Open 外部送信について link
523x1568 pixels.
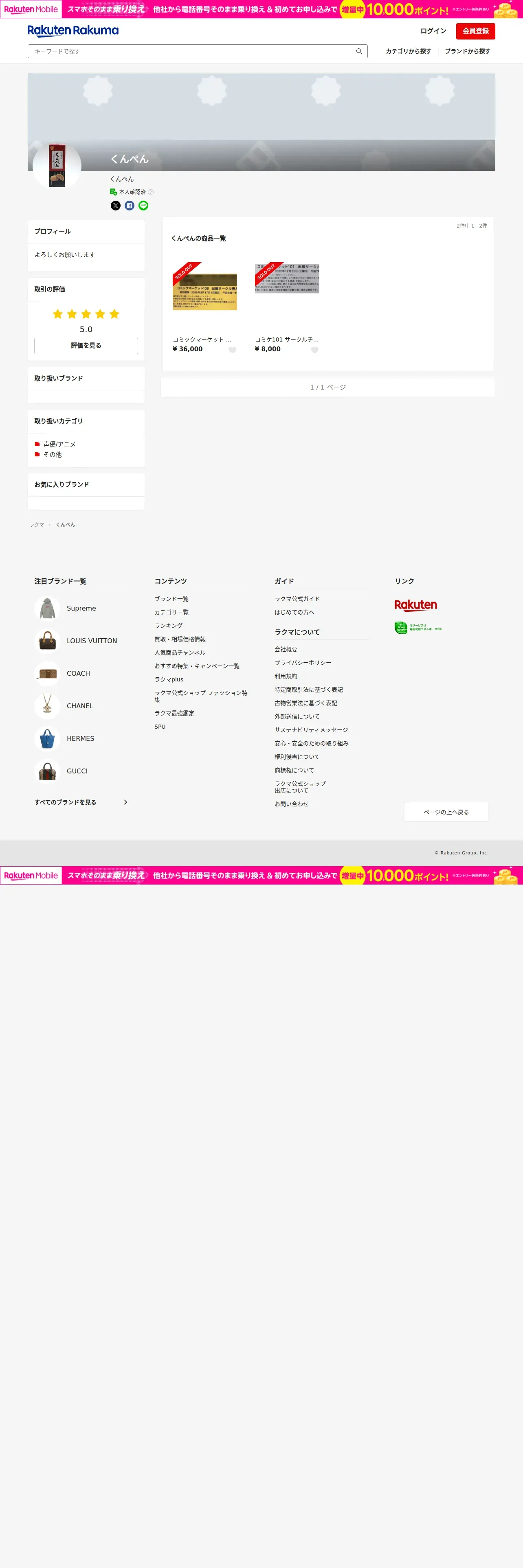pyautogui.click(x=297, y=716)
